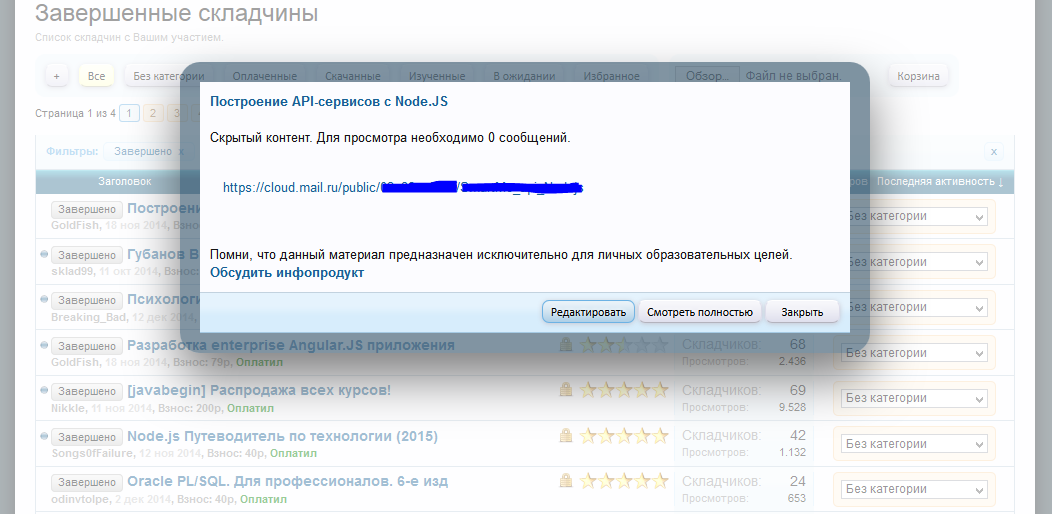Click Завершено label on Губанов row
1052x514 pixels.
pyautogui.click(x=87, y=255)
